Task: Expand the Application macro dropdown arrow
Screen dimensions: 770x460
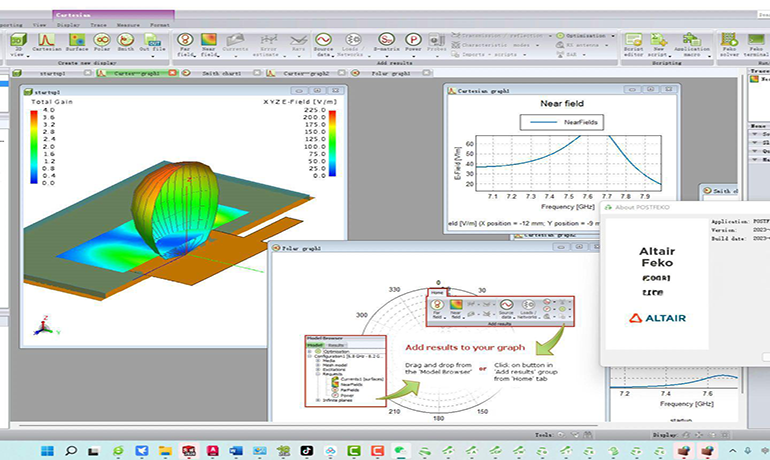Action: pos(710,55)
